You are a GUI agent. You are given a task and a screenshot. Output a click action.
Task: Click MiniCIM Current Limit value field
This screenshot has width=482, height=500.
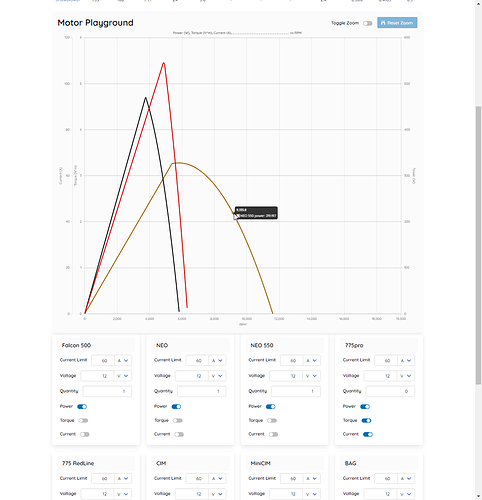pyautogui.click(x=291, y=478)
